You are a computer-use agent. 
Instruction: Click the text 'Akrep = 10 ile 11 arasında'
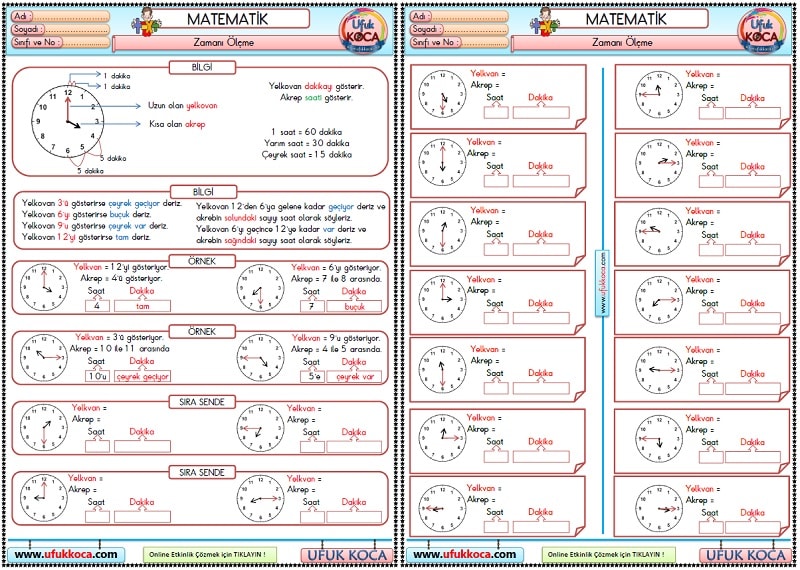(119, 349)
